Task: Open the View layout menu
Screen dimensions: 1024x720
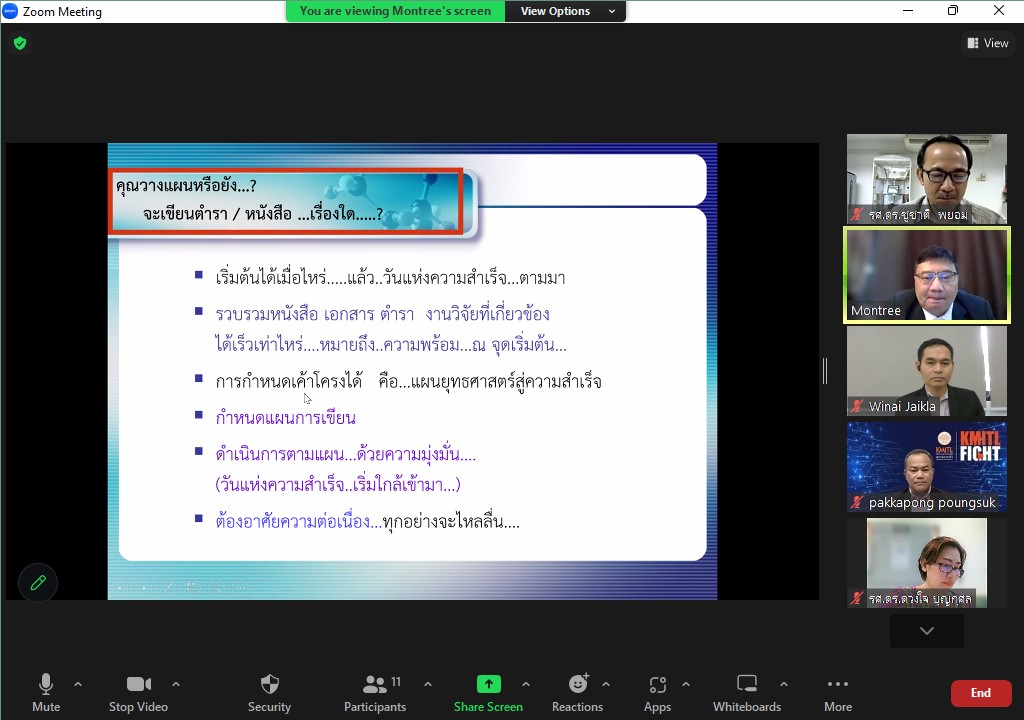Action: pyautogui.click(x=988, y=43)
